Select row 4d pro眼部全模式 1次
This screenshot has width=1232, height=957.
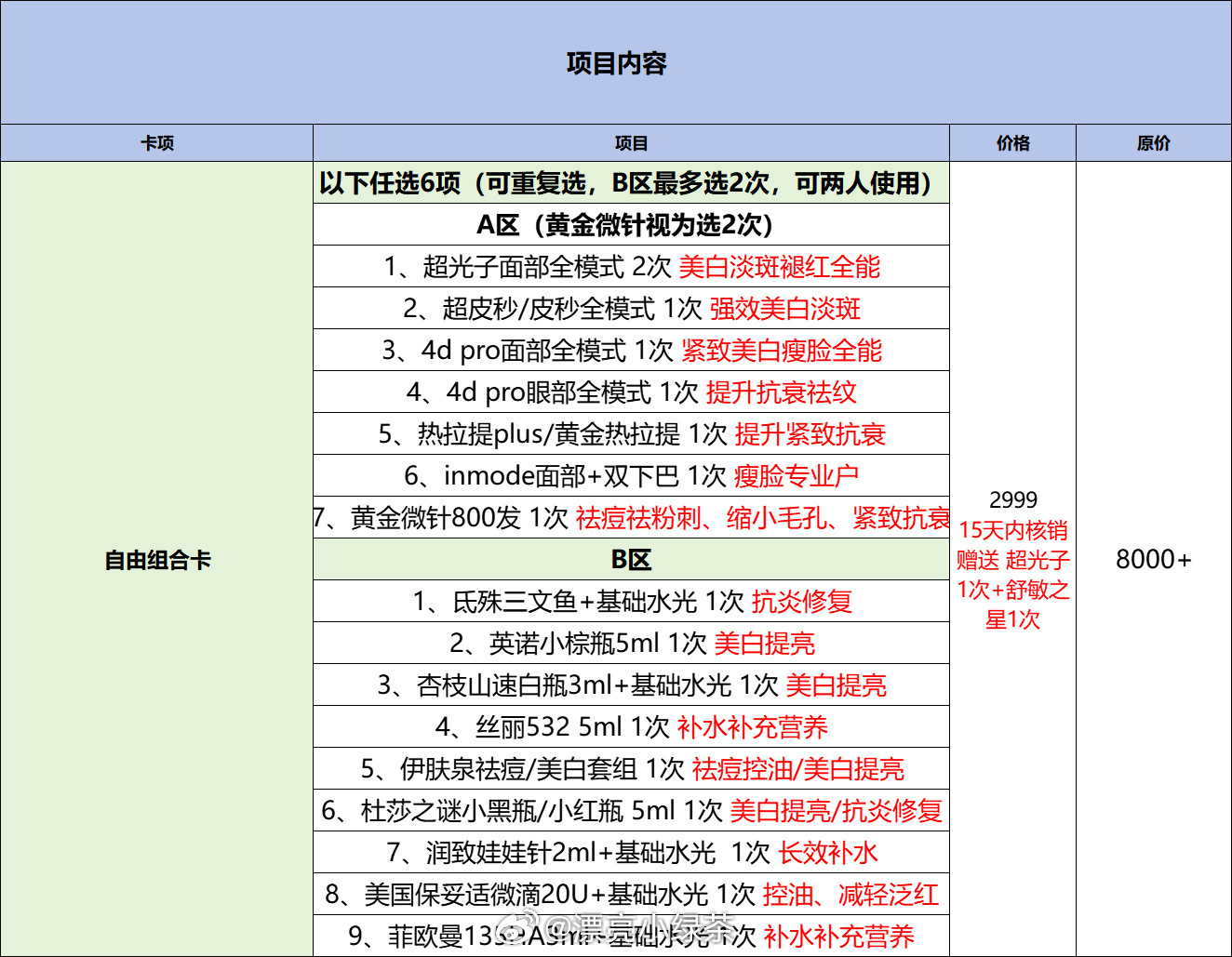coord(631,392)
